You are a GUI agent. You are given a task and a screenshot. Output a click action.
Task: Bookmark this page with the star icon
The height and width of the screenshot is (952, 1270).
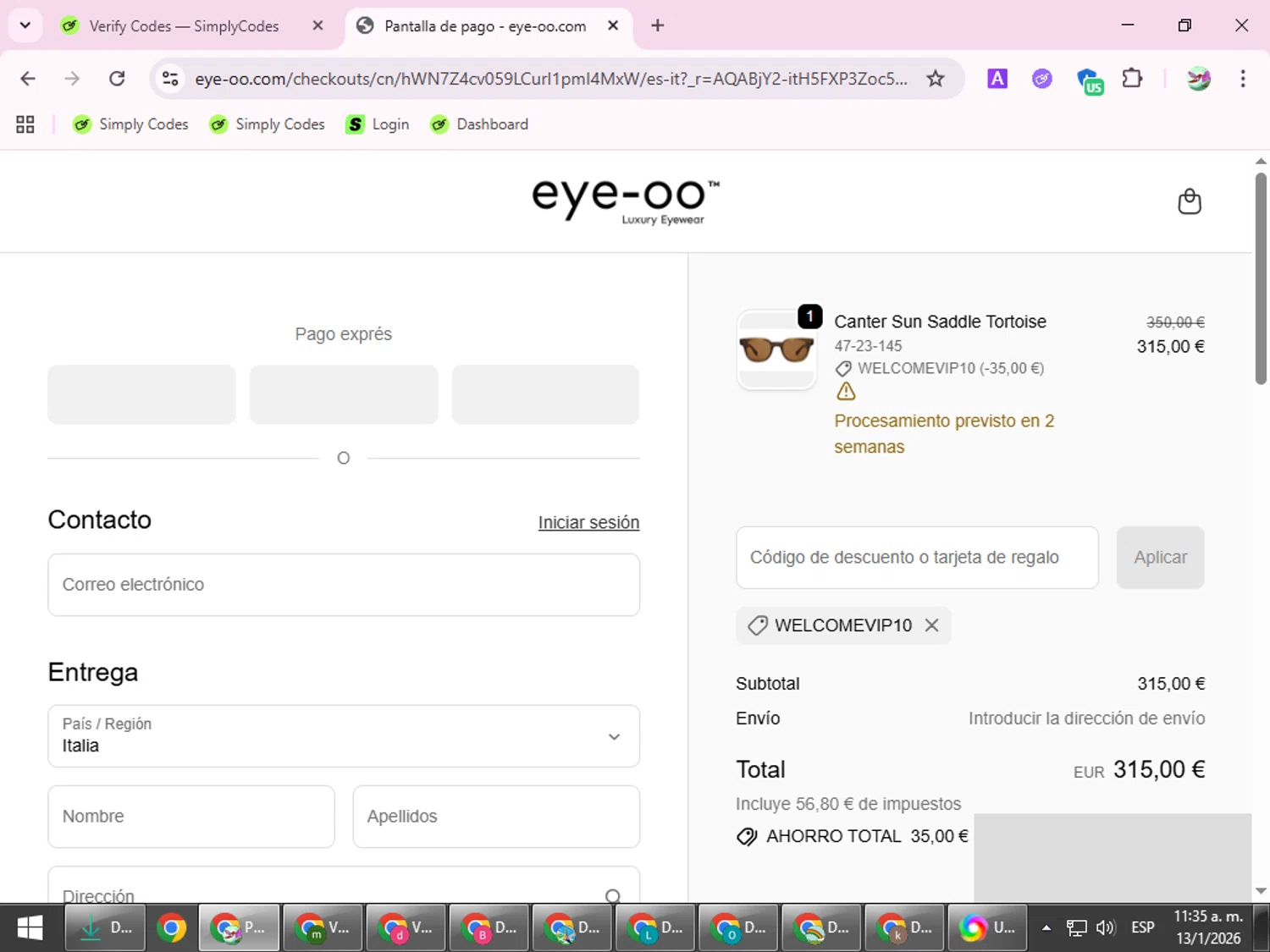(x=935, y=79)
